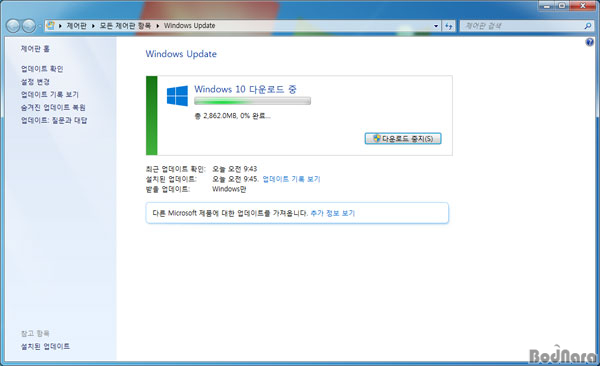Screen dimensions: 600x366
Task: Click the 제어판 검색 search field
Action: tap(521, 26)
